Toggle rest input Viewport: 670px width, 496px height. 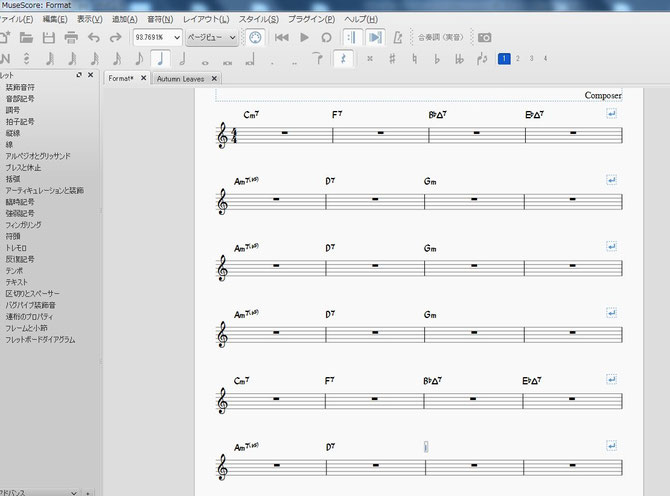coord(343,59)
